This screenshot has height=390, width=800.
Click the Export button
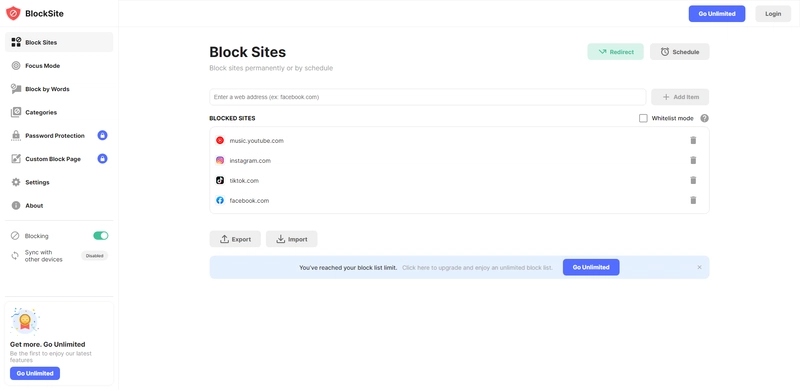click(235, 239)
